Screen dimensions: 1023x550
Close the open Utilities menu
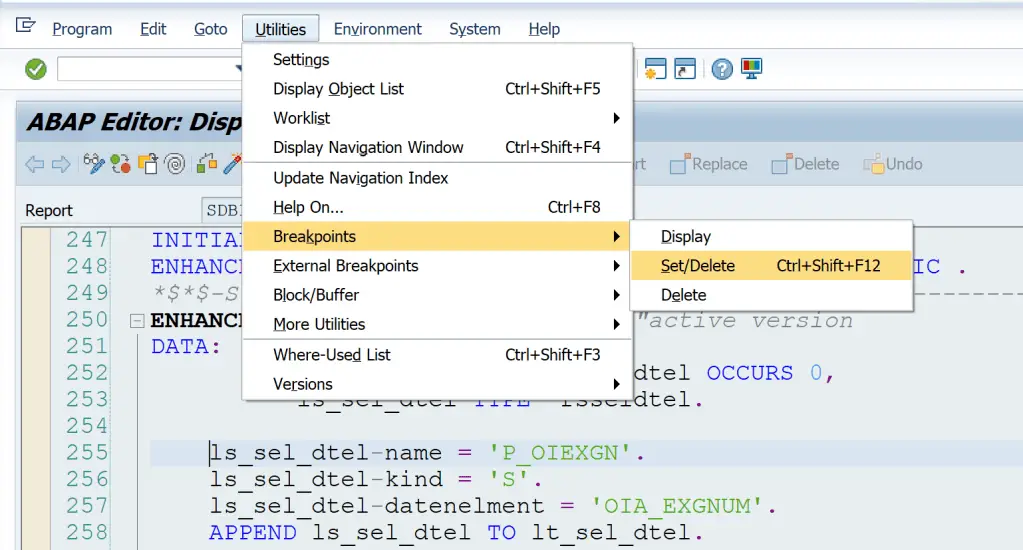point(281,29)
